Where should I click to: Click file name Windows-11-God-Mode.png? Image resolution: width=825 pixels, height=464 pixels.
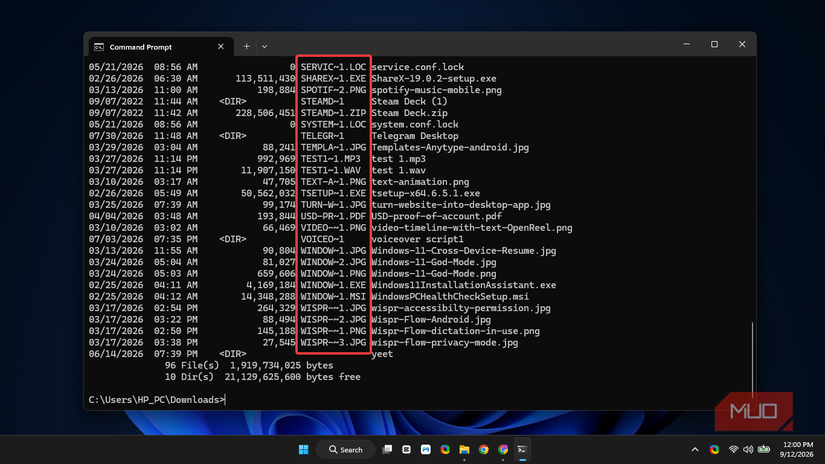pos(434,274)
